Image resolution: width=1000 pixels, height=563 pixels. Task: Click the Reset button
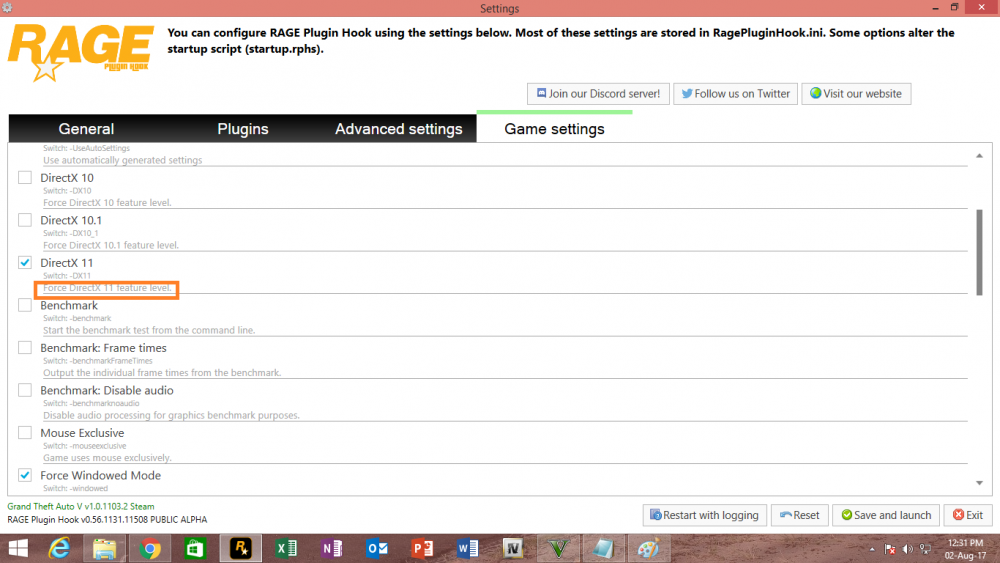800,515
